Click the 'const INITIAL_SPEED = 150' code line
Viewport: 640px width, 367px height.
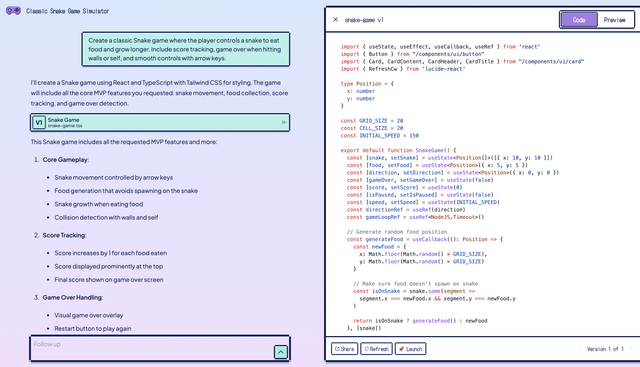[380, 136]
